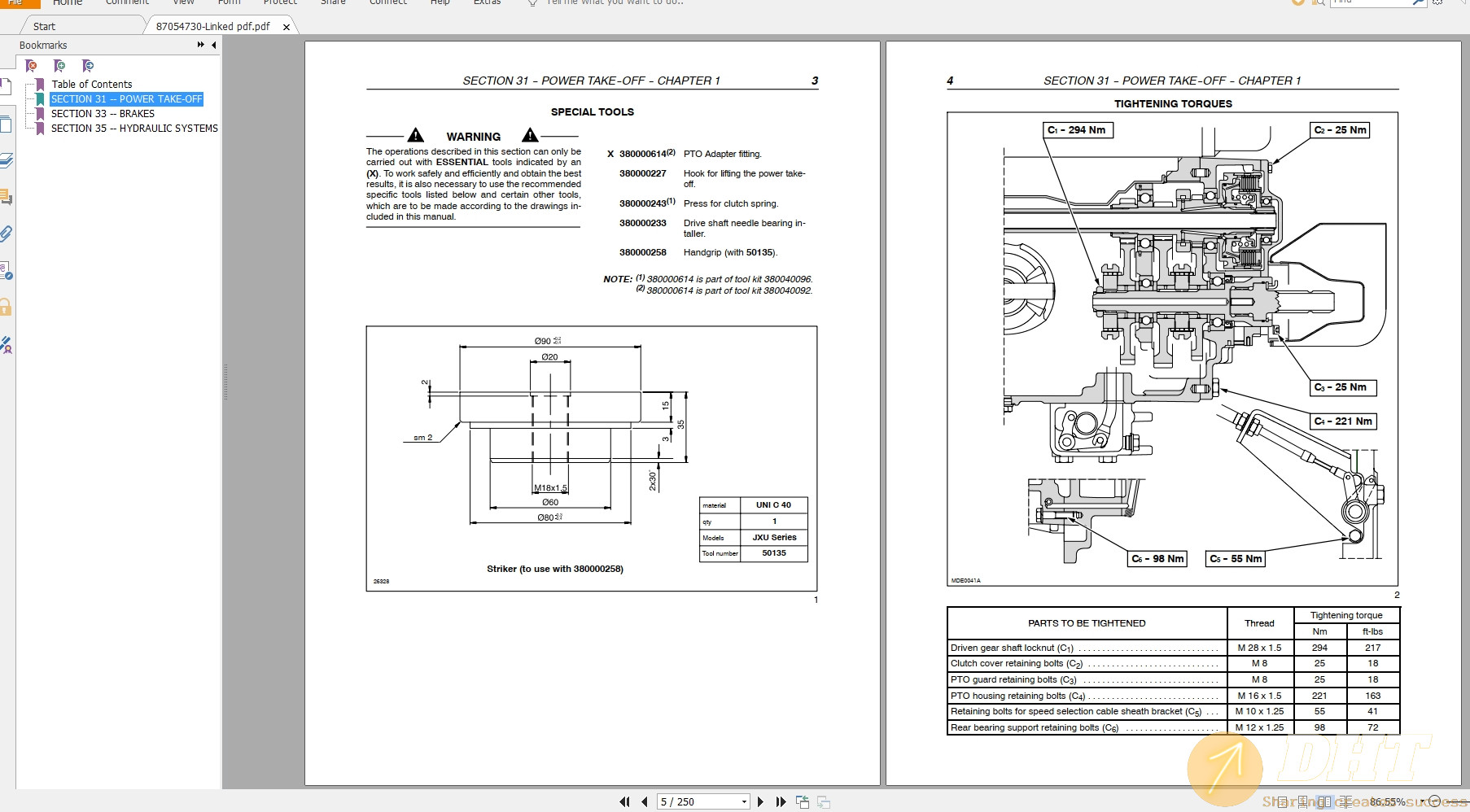Viewport: 1470px width, 812px height.
Task: Open the Security panel padlock icon
Action: click(8, 307)
